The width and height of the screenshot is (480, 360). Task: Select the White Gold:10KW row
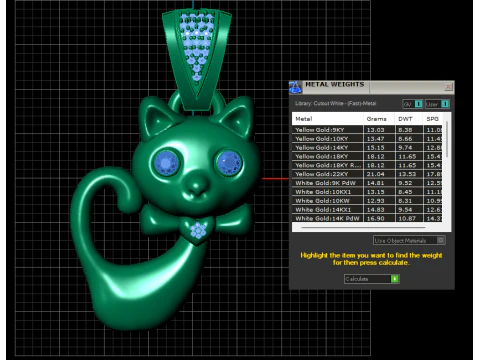pos(367,201)
